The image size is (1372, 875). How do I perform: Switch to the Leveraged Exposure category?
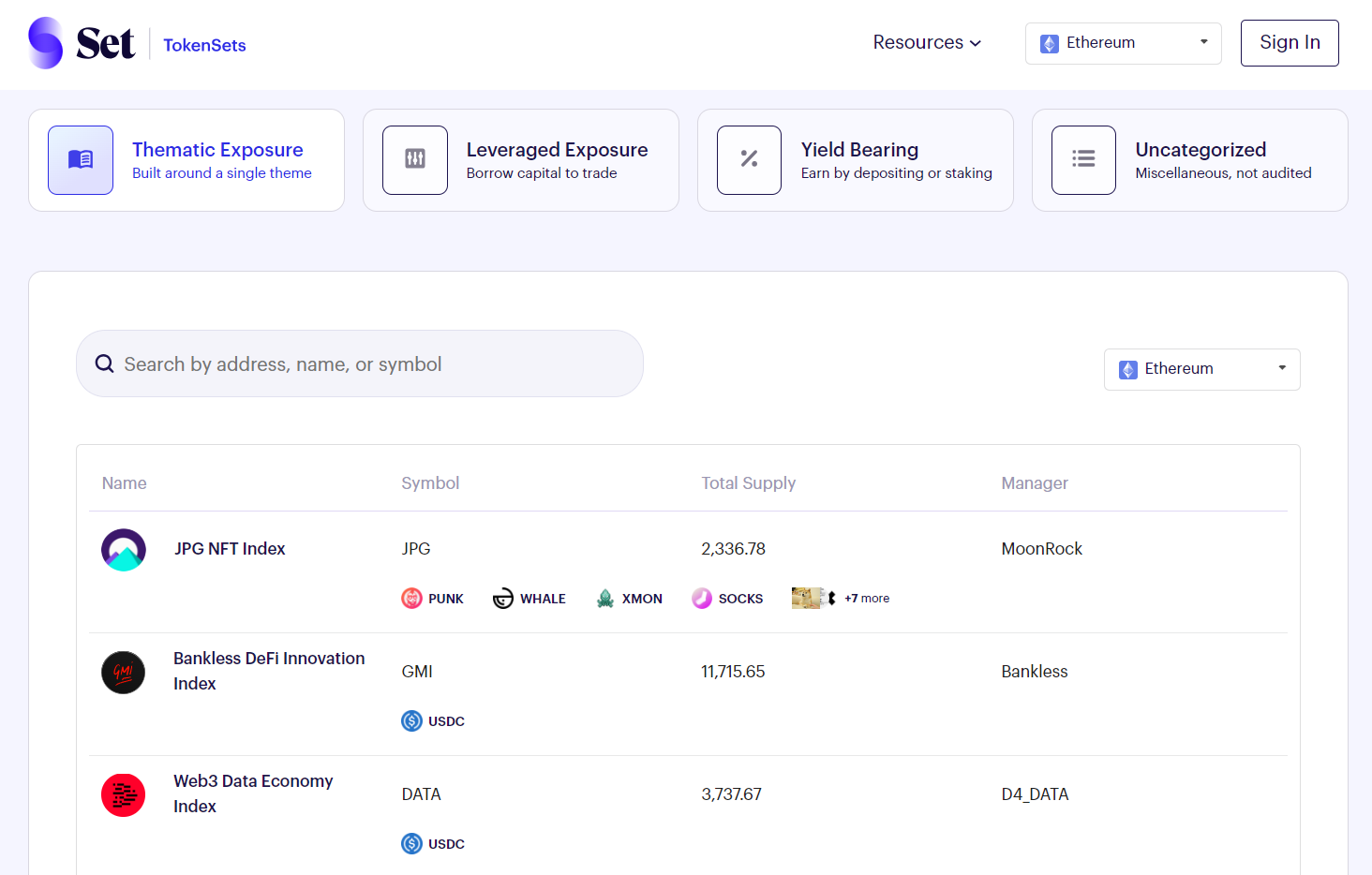[x=521, y=160]
